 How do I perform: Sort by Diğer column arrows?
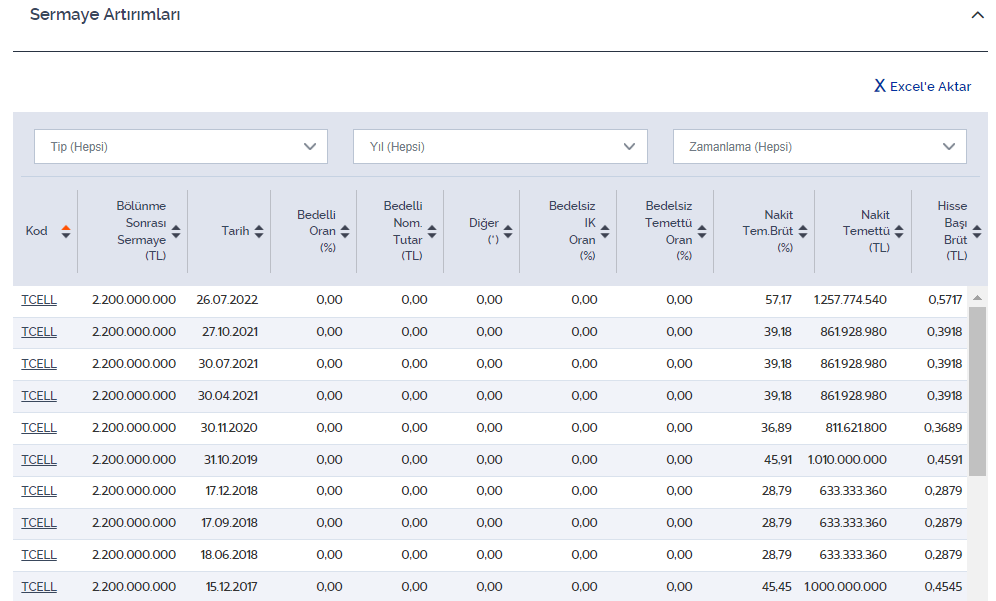[508, 231]
